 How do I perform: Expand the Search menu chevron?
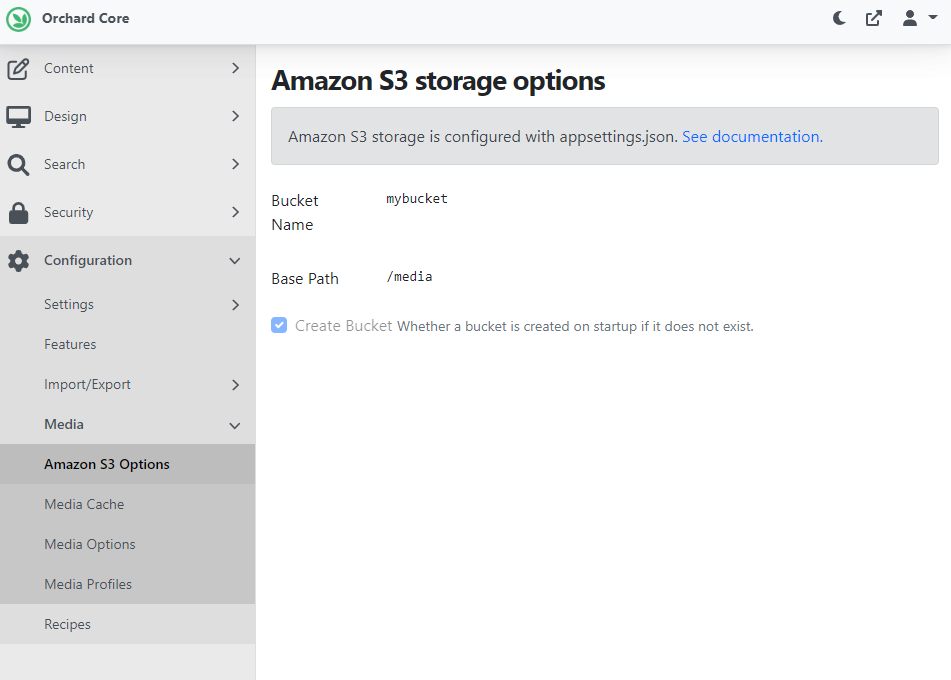click(x=235, y=164)
